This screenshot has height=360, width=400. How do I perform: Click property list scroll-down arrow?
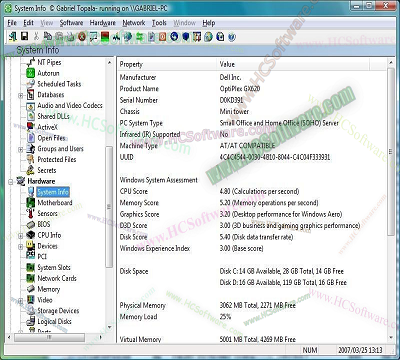(391, 338)
